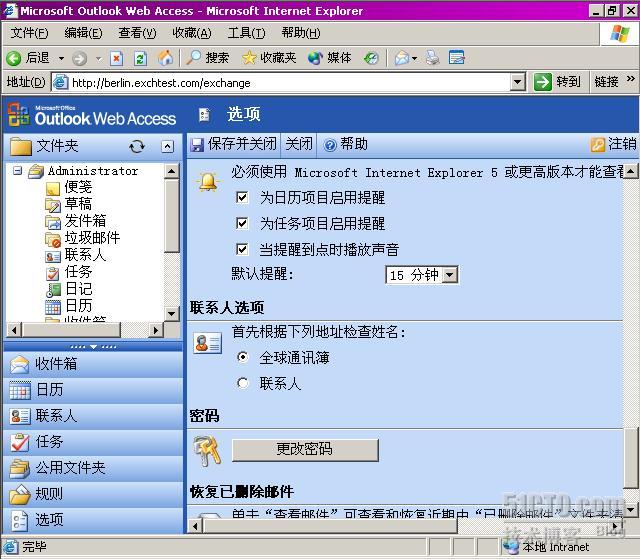Screen dimensions: 640x559
Task: Open the 收藏(A) menu
Action: point(192,33)
